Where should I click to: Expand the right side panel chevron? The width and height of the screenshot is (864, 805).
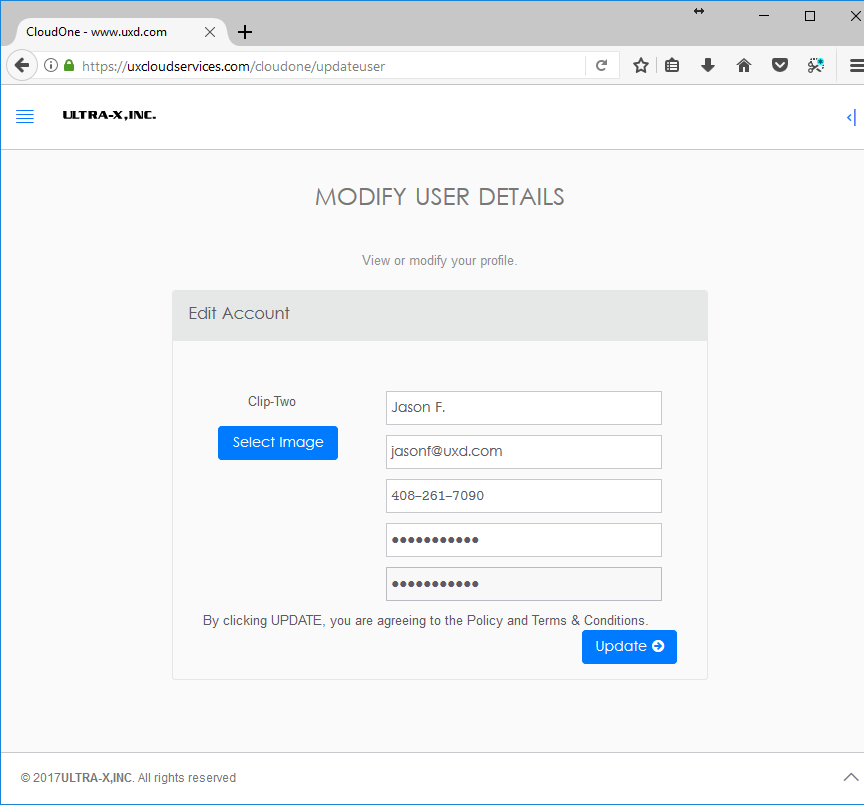click(850, 117)
